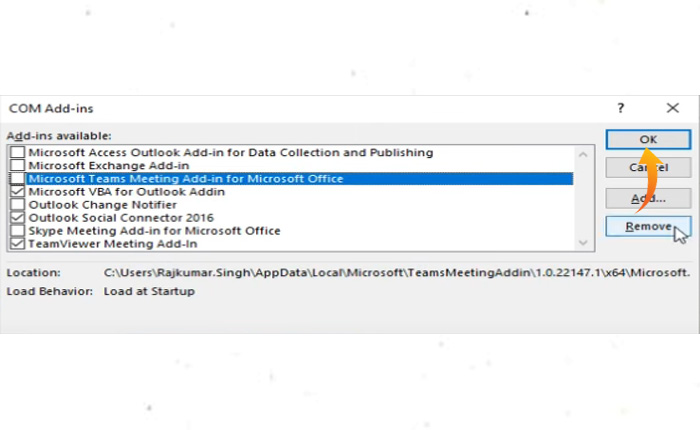
Task: Highlight the TeamViewer Meeting Add-In row
Action: pos(112,243)
